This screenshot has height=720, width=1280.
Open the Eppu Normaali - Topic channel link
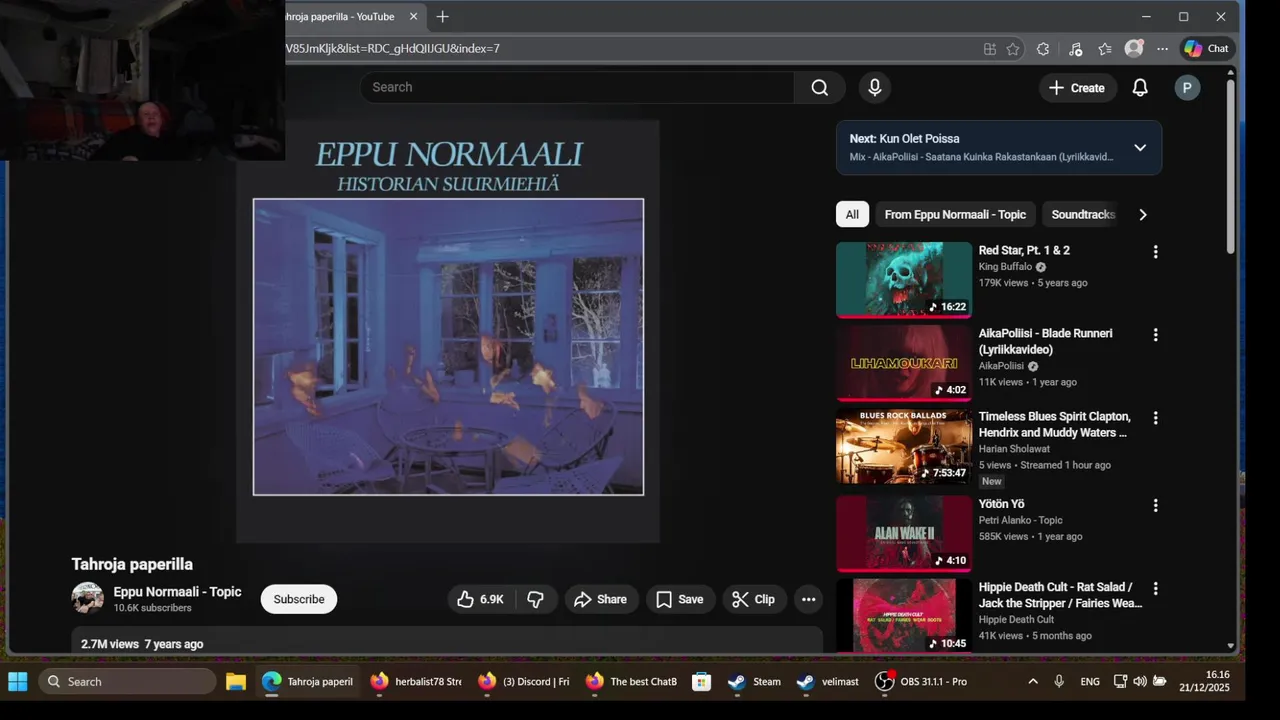point(177,592)
